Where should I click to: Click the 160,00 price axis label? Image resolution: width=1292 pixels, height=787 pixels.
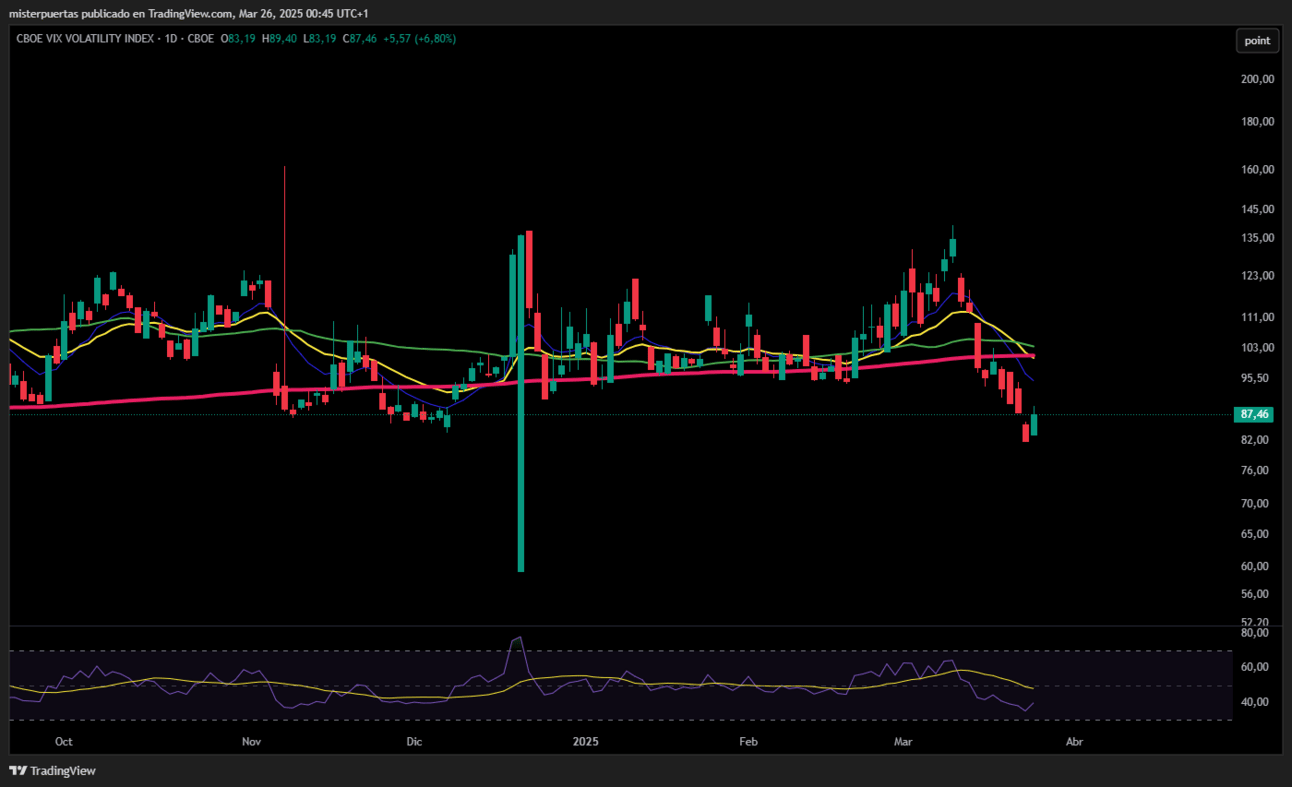click(1257, 170)
